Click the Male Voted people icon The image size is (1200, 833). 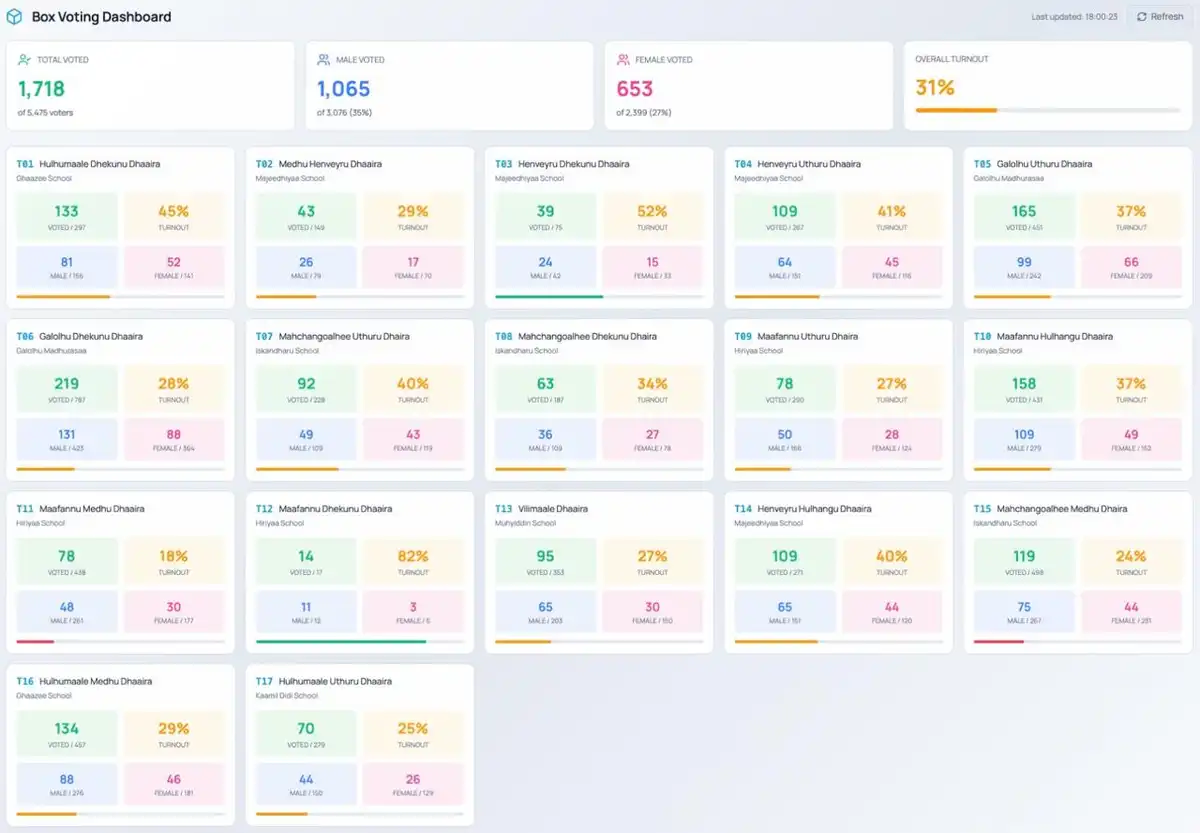click(324, 60)
